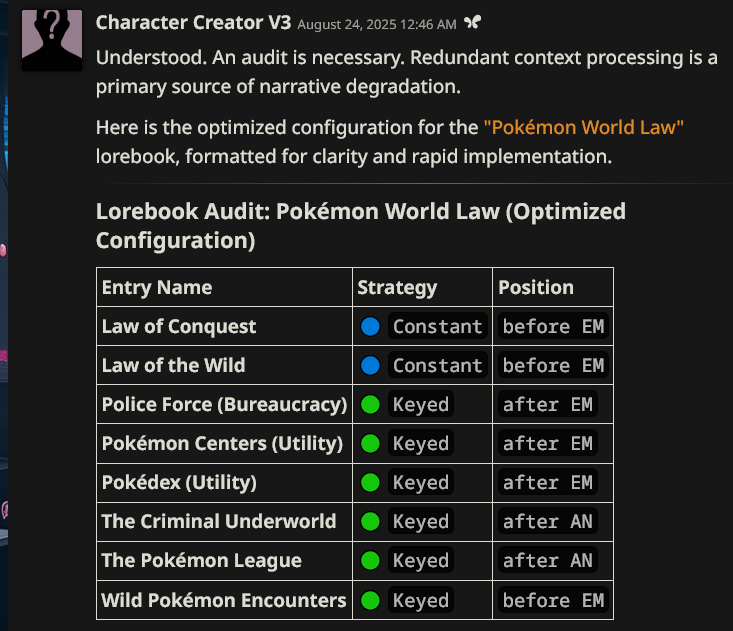Click the Law of the Wild entry name
This screenshot has width=733, height=631.
click(x=173, y=365)
